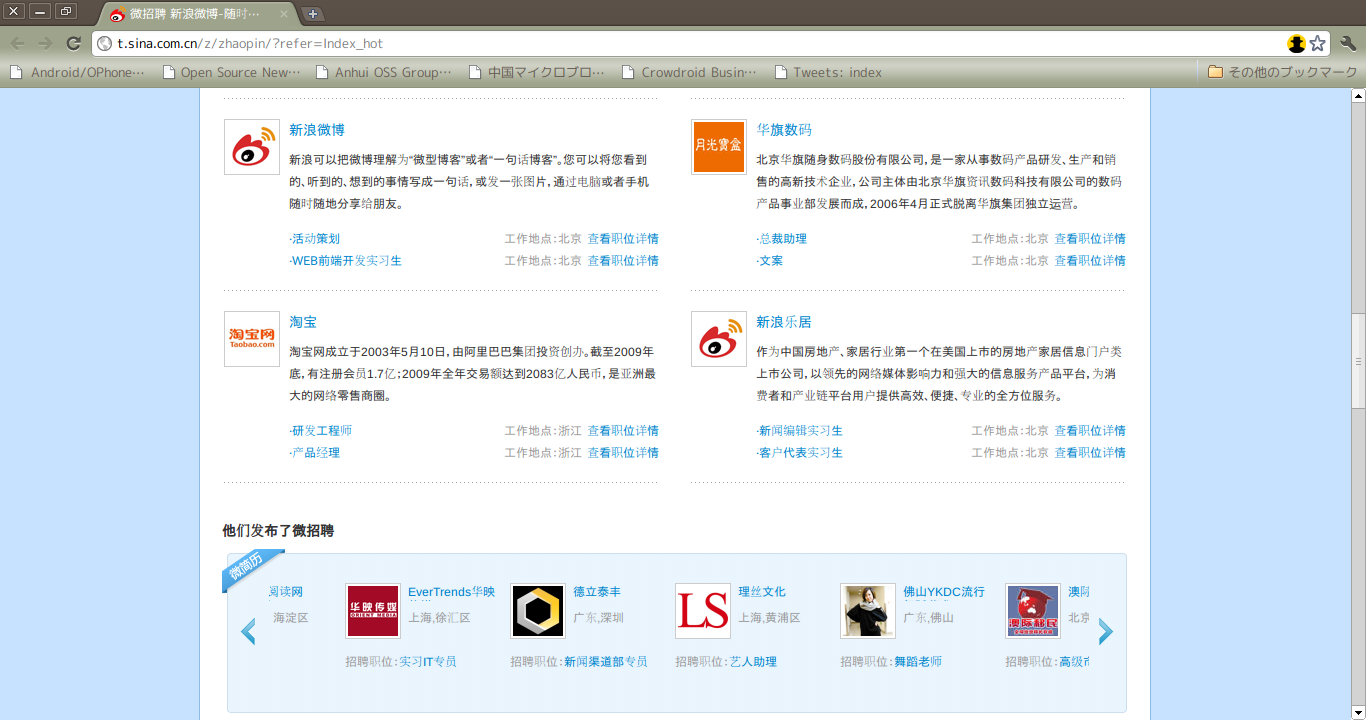Go forward with browser forward arrow
Viewport: 1366px width, 720px height.
coord(45,43)
